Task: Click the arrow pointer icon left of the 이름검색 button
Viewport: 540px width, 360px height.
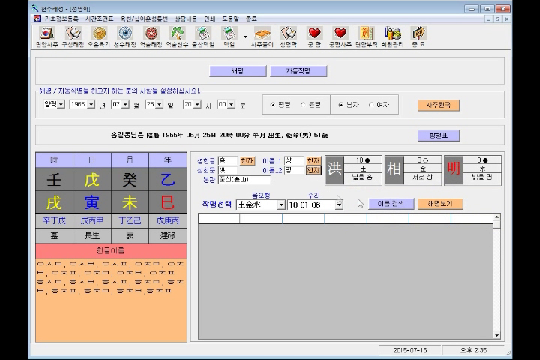Action: (x=361, y=204)
